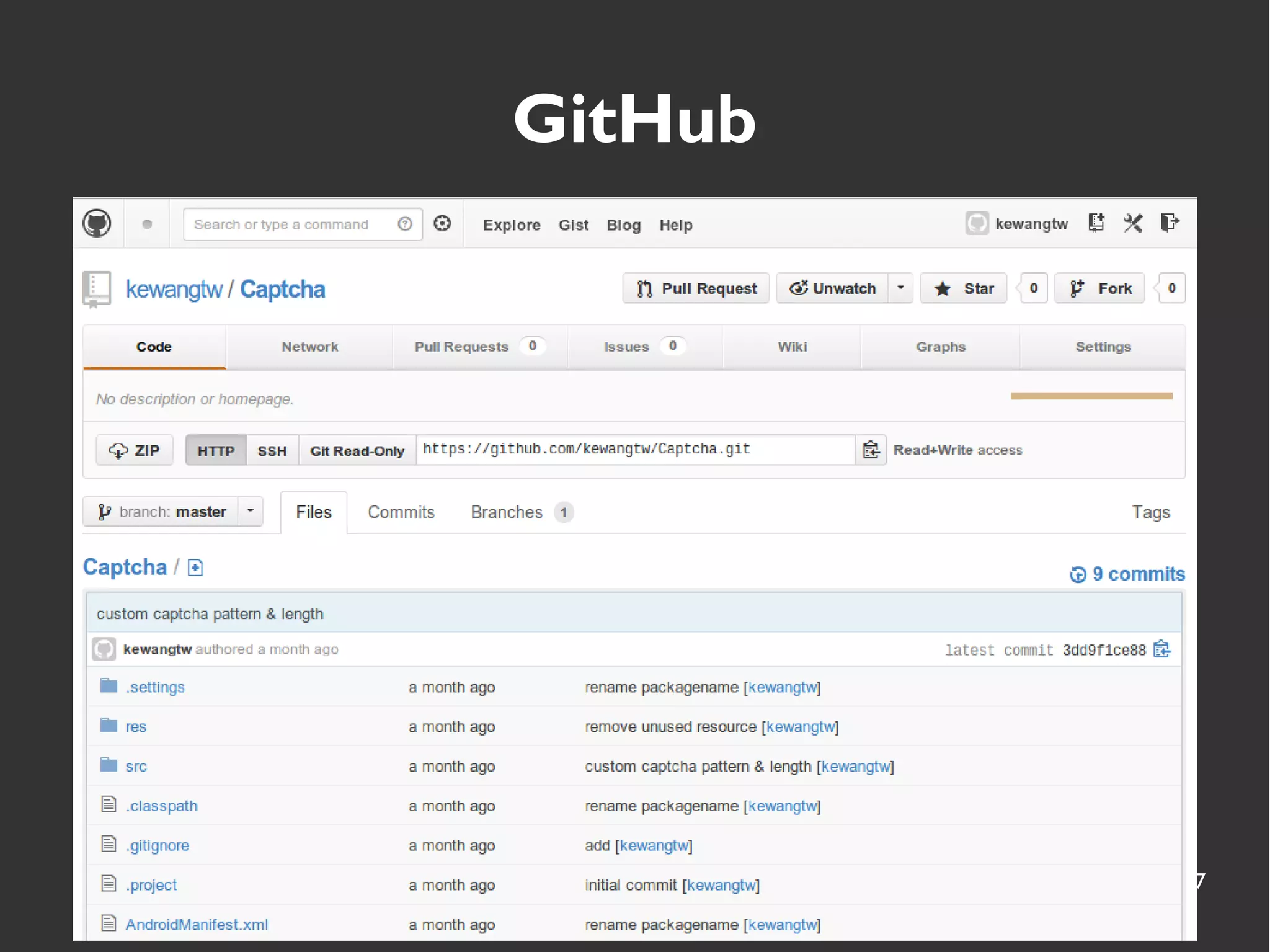Open the repository Settings tab
Image resolution: width=1270 pixels, height=952 pixels.
coord(1103,347)
